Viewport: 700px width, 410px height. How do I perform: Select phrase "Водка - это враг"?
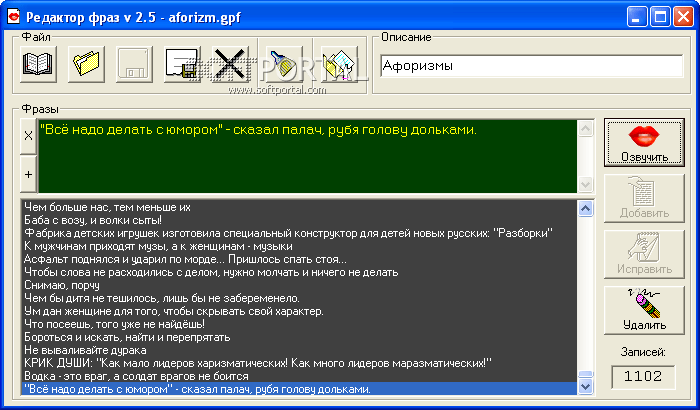[x=299, y=376]
